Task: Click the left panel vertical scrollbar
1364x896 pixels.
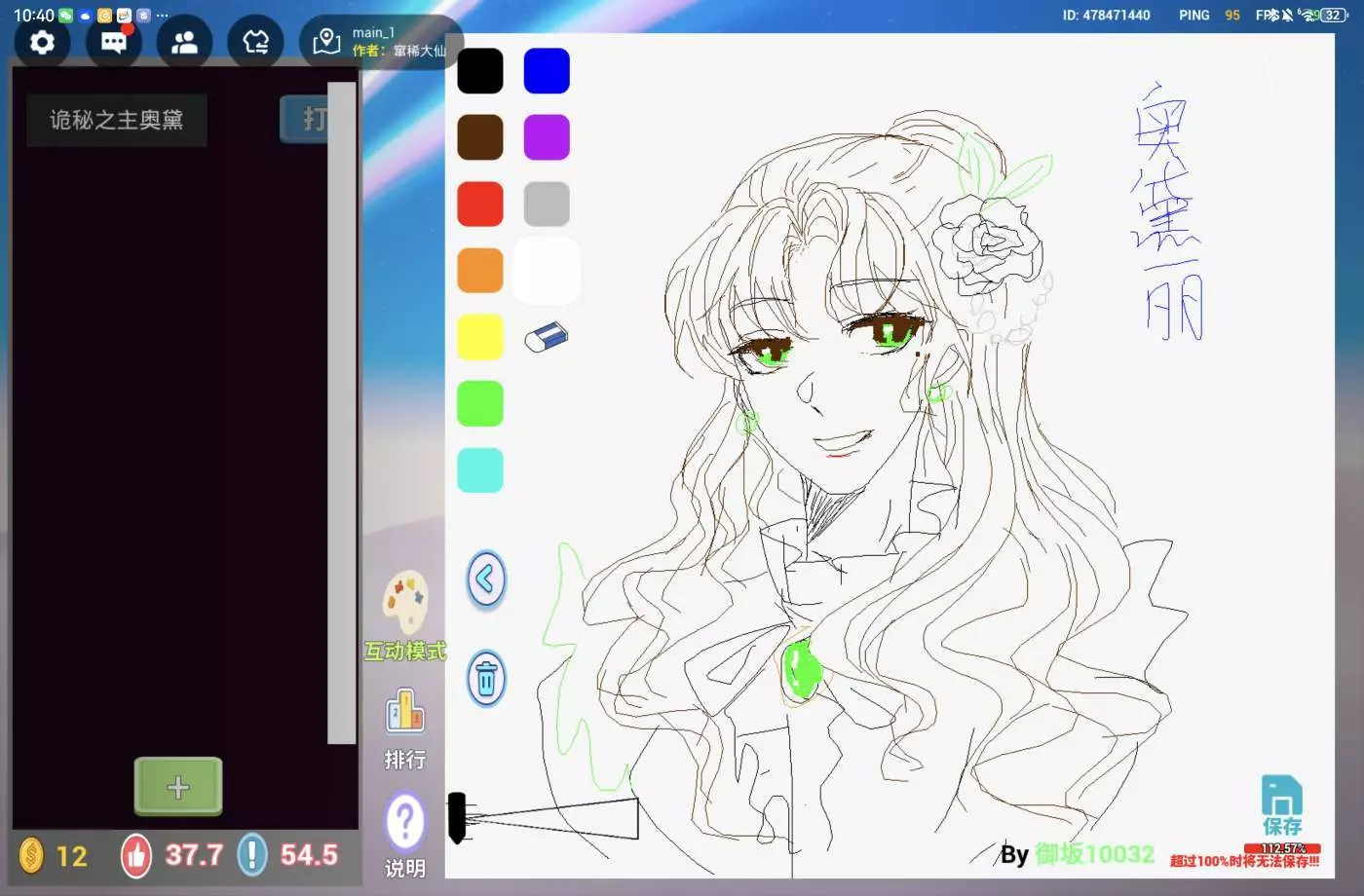Action: coord(342,412)
